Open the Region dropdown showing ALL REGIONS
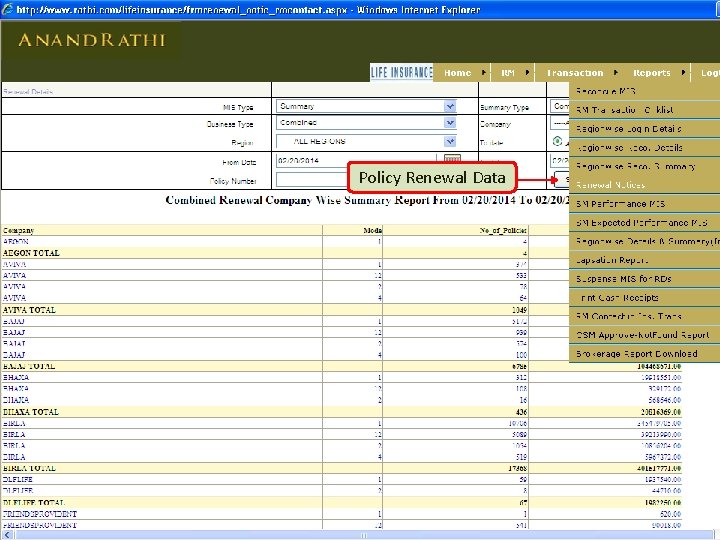 tap(450, 141)
